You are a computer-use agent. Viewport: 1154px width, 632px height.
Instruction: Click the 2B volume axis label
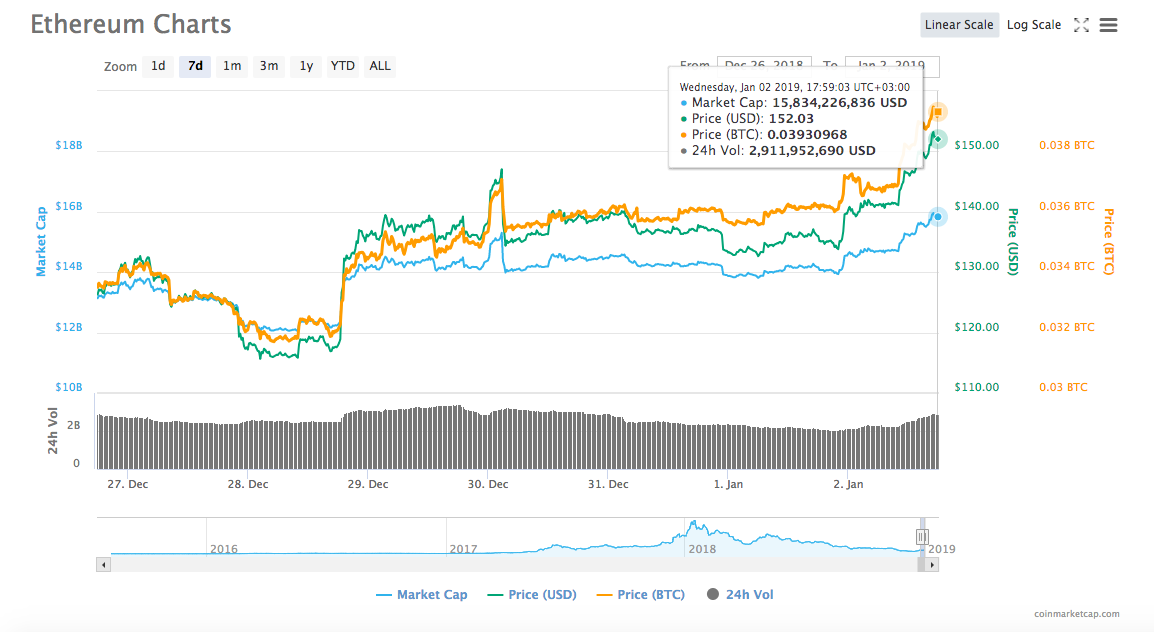(74, 425)
